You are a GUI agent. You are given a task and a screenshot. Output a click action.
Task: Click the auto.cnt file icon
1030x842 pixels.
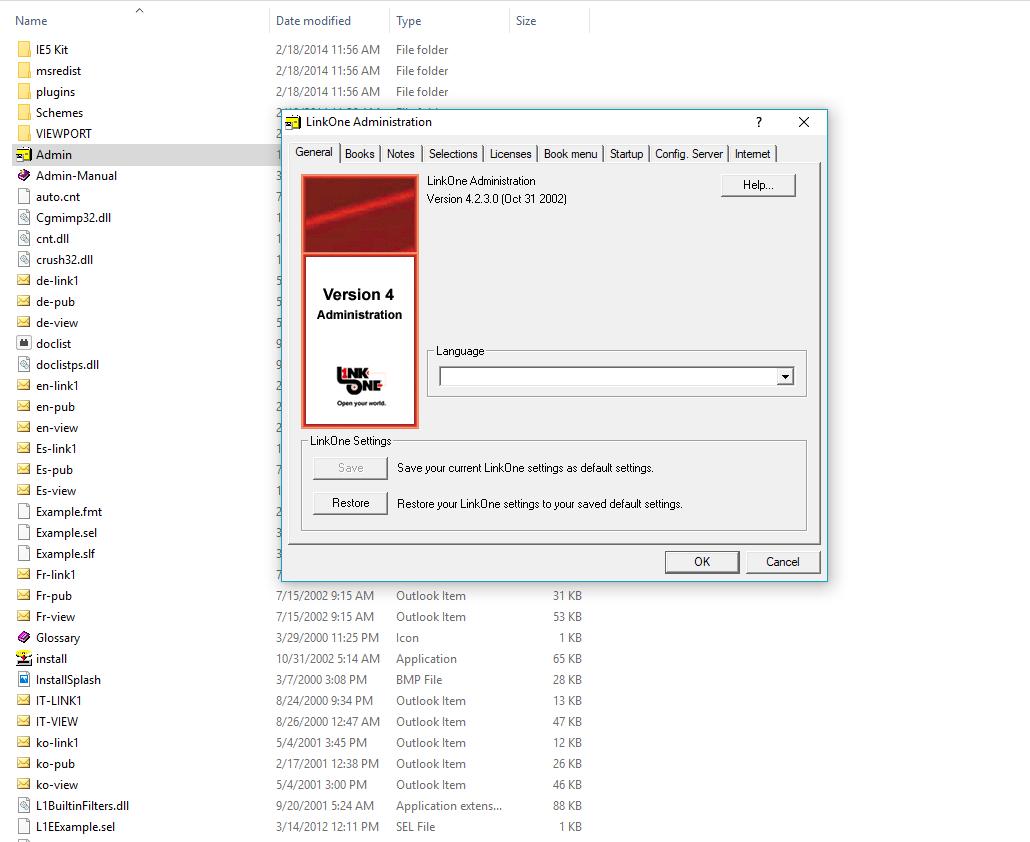click(24, 196)
